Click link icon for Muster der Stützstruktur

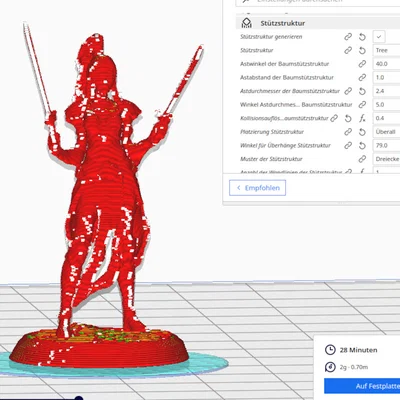(362, 159)
